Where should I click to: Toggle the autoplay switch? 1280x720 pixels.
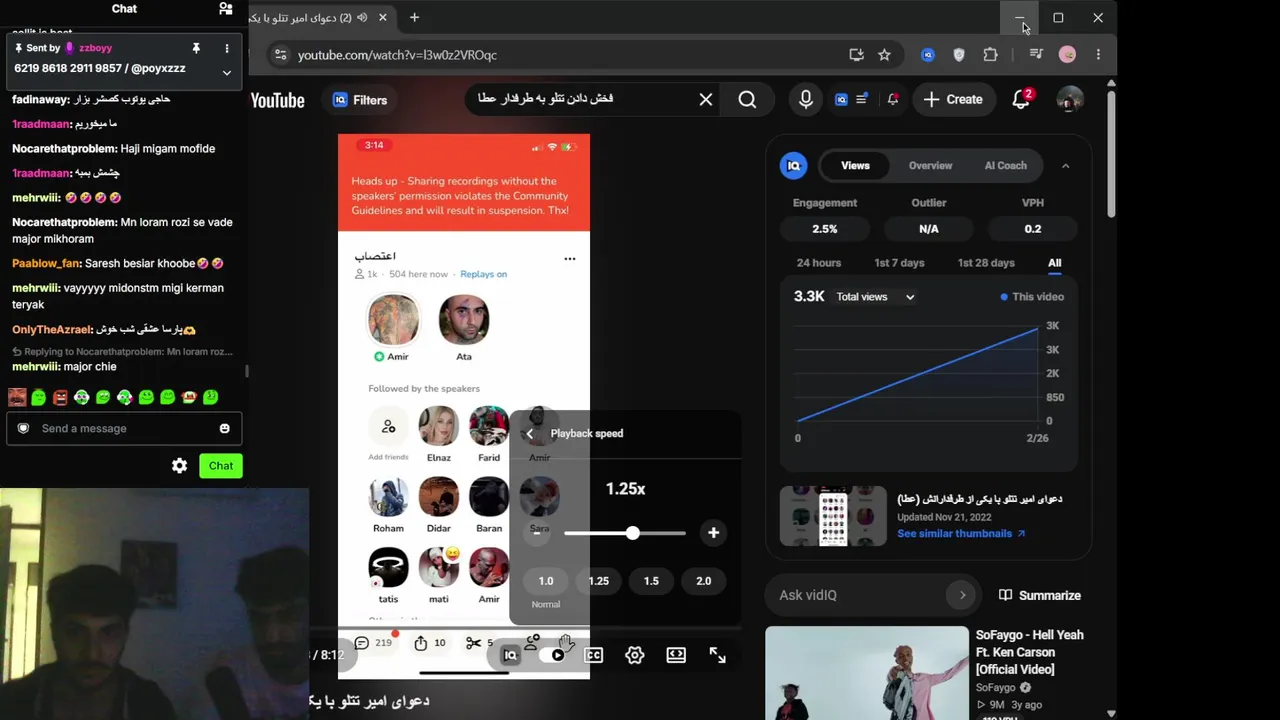[553, 656]
